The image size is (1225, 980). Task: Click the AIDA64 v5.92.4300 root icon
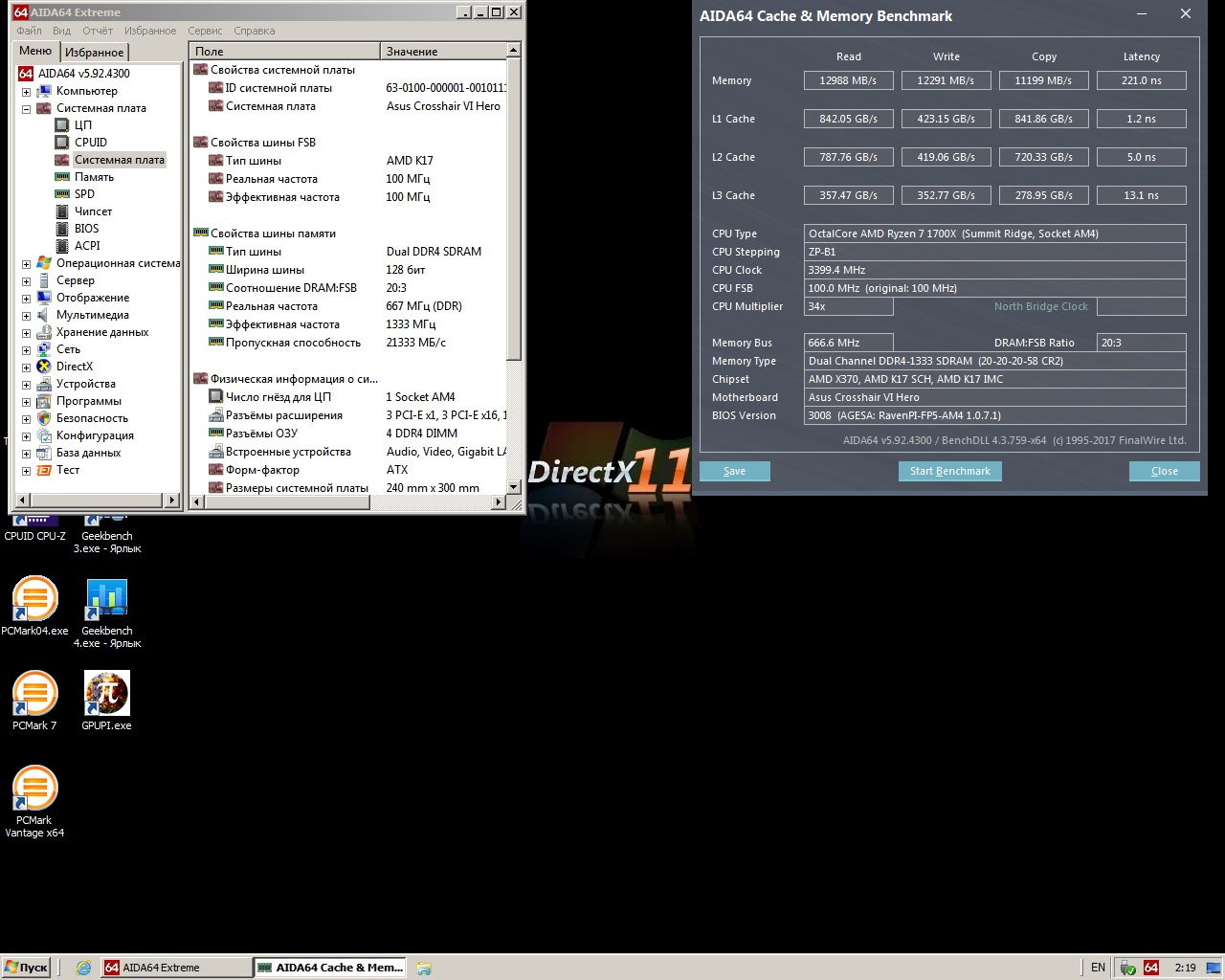coord(26,74)
